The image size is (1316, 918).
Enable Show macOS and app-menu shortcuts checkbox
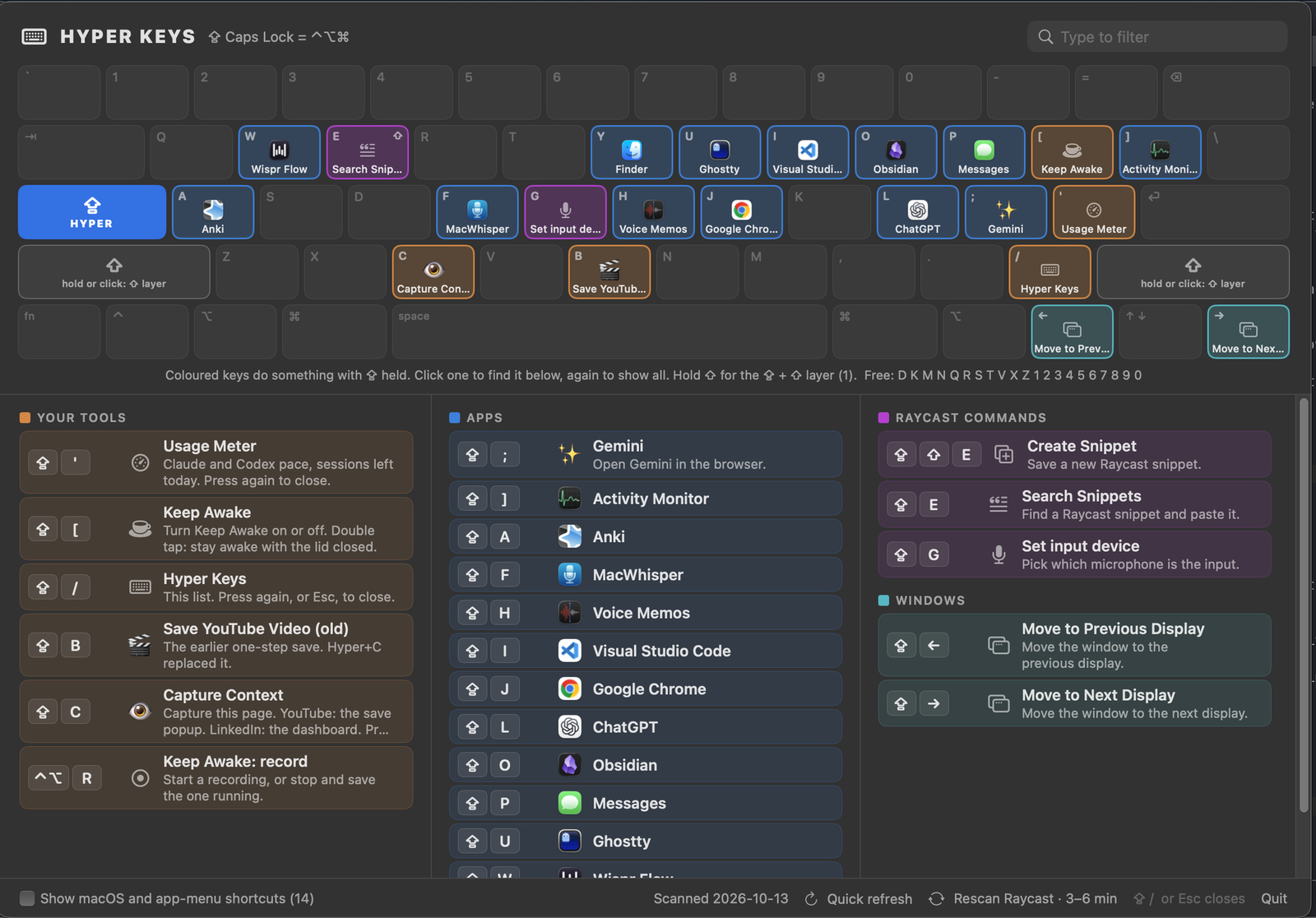pyautogui.click(x=27, y=898)
